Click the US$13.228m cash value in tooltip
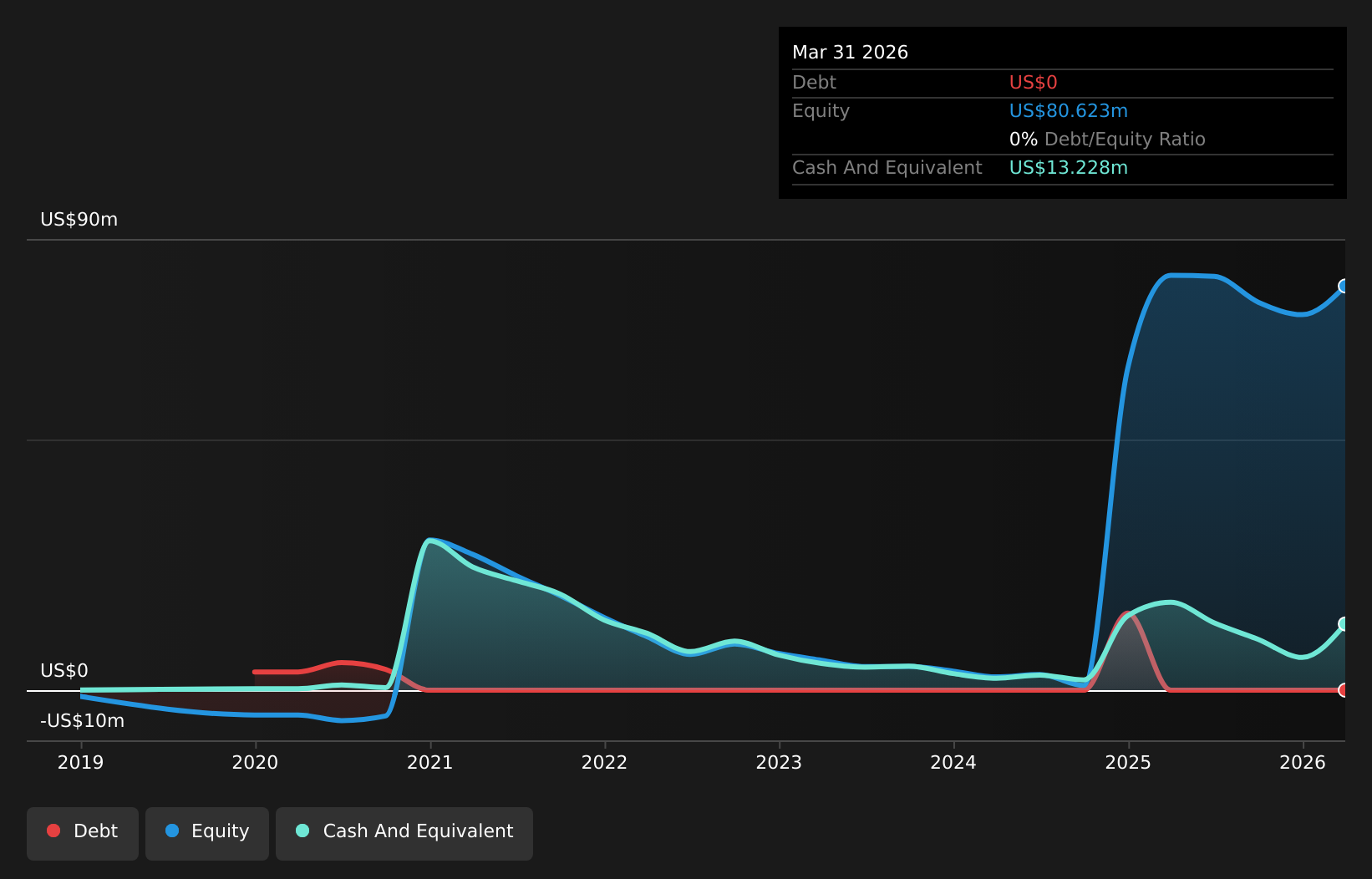 point(1069,168)
